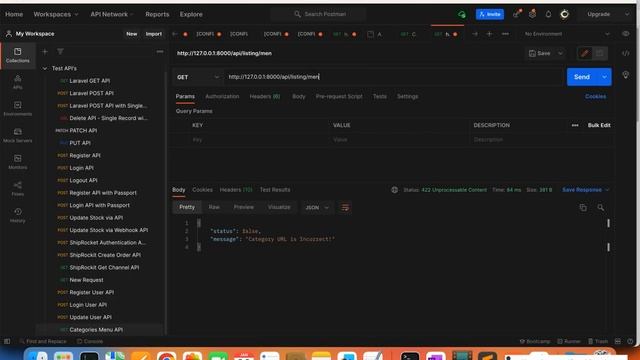Open the notifications bell

pyautogui.click(x=548, y=14)
